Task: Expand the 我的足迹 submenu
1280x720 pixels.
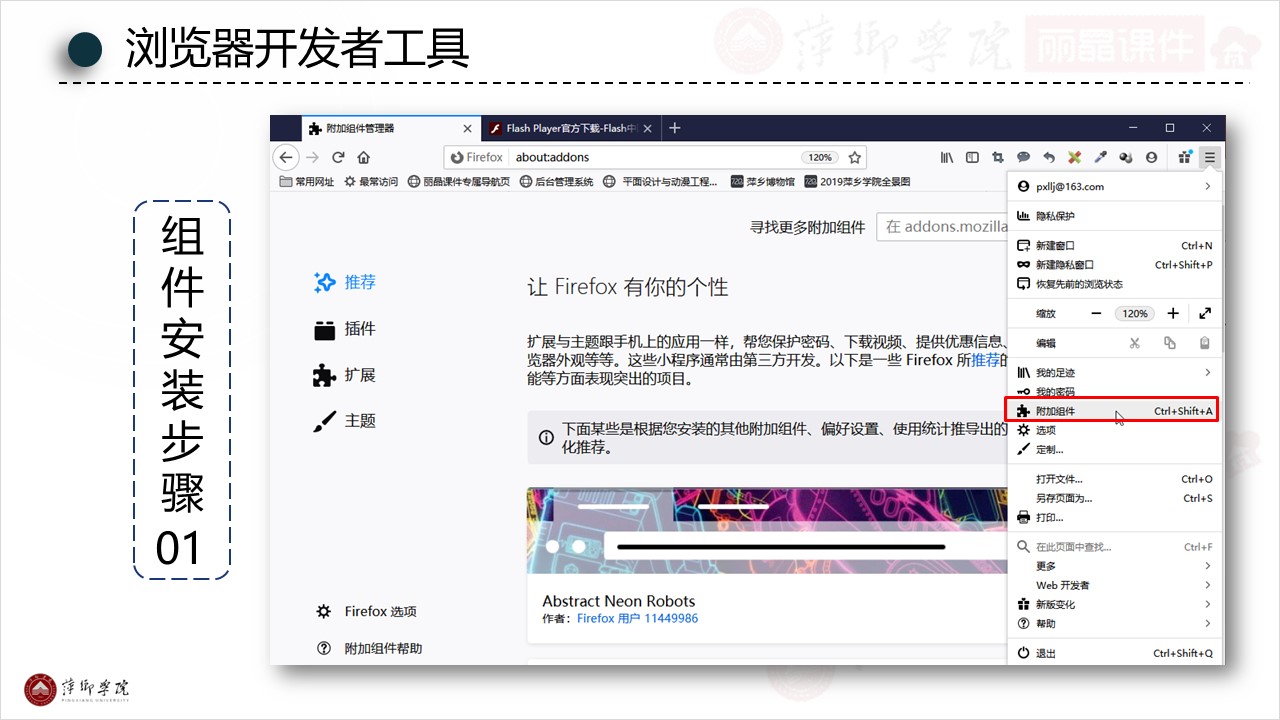Action: click(x=1114, y=373)
